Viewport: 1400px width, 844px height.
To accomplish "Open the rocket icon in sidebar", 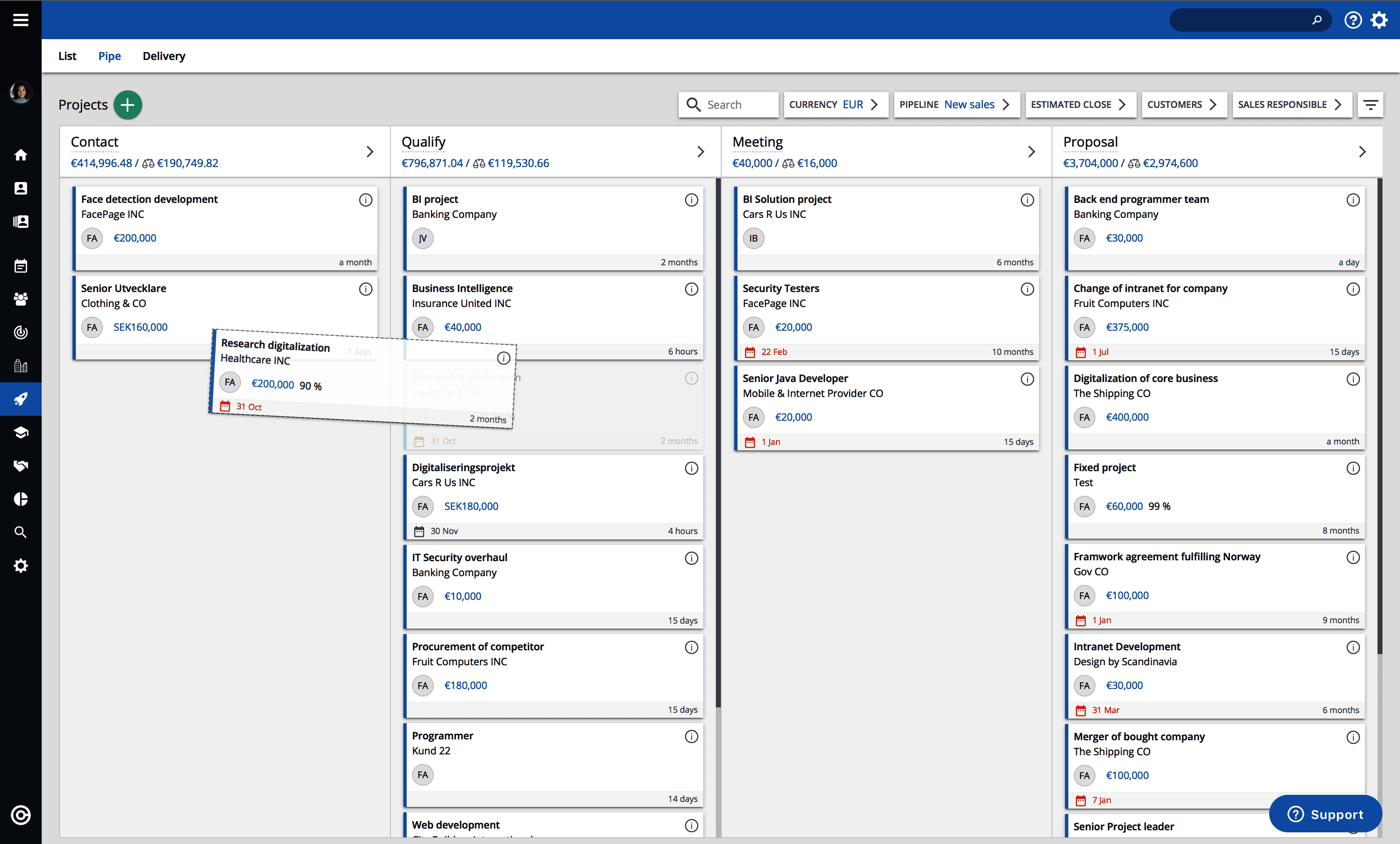I will coord(20,399).
